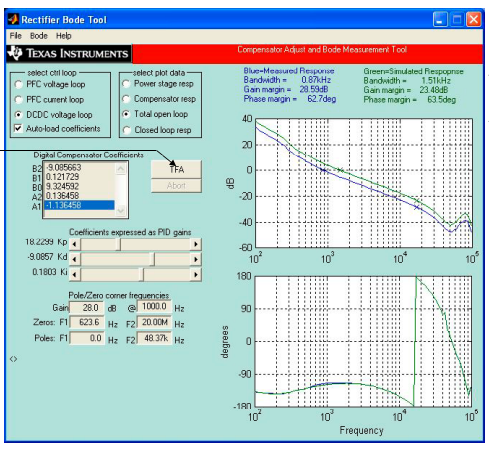Select DCDC voltage loop radio button

pos(19,115)
